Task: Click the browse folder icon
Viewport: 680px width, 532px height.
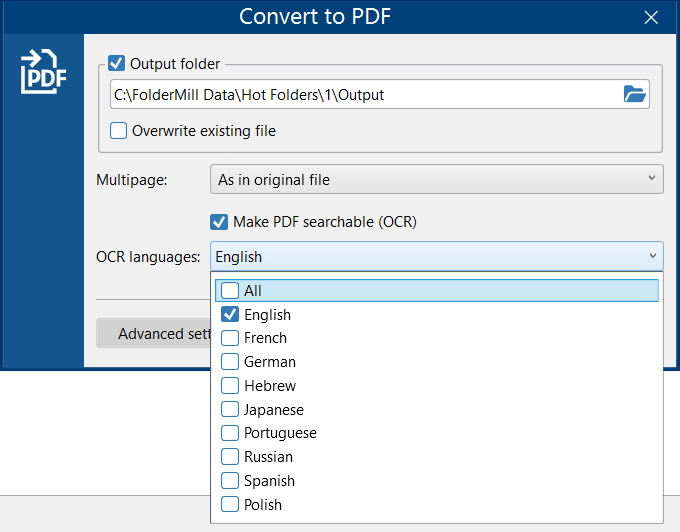Action: [x=634, y=95]
